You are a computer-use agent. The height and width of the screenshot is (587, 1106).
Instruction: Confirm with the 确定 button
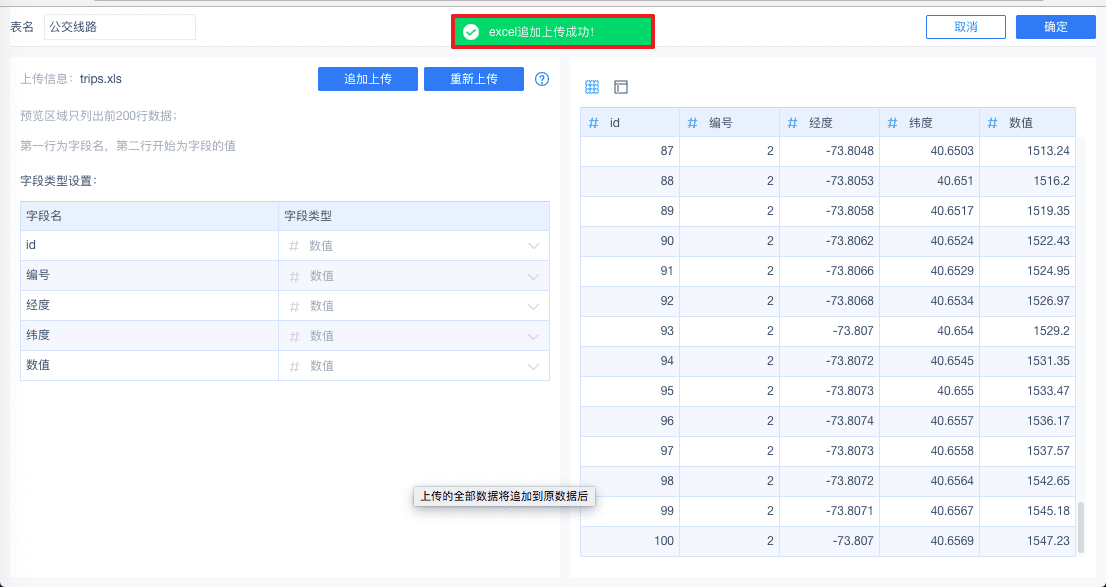click(1055, 27)
